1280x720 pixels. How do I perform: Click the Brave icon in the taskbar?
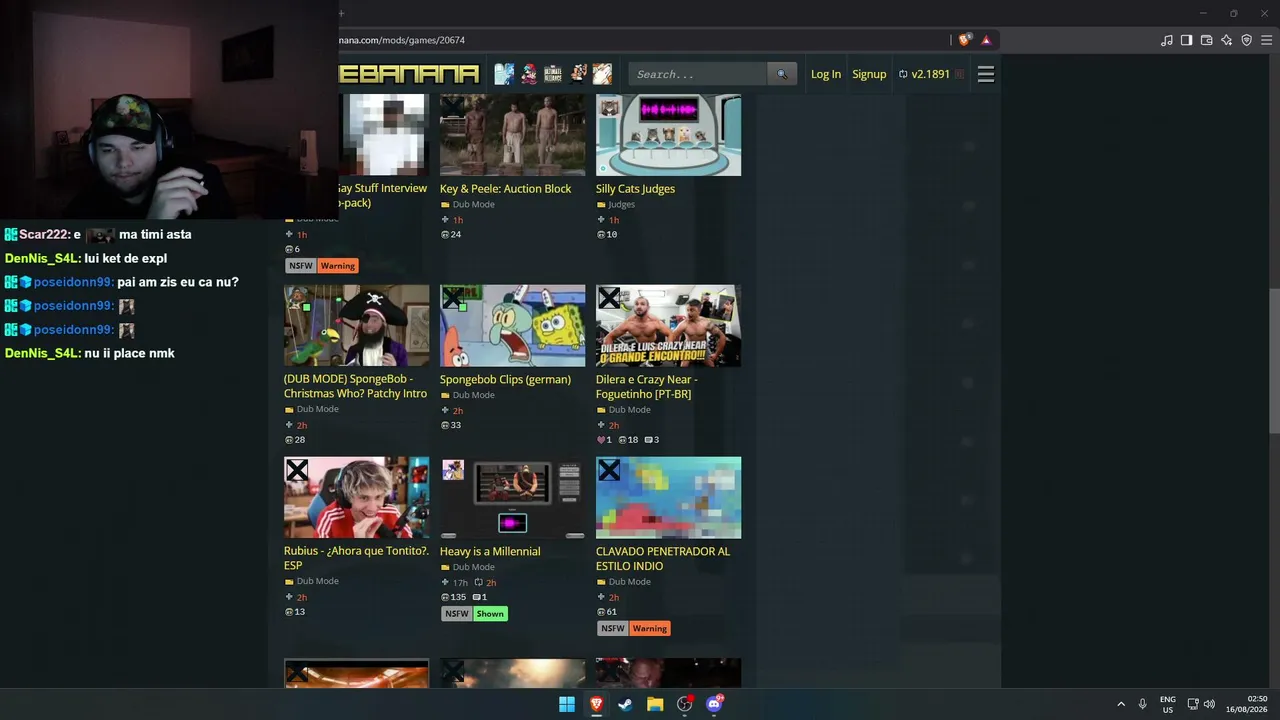tap(596, 704)
